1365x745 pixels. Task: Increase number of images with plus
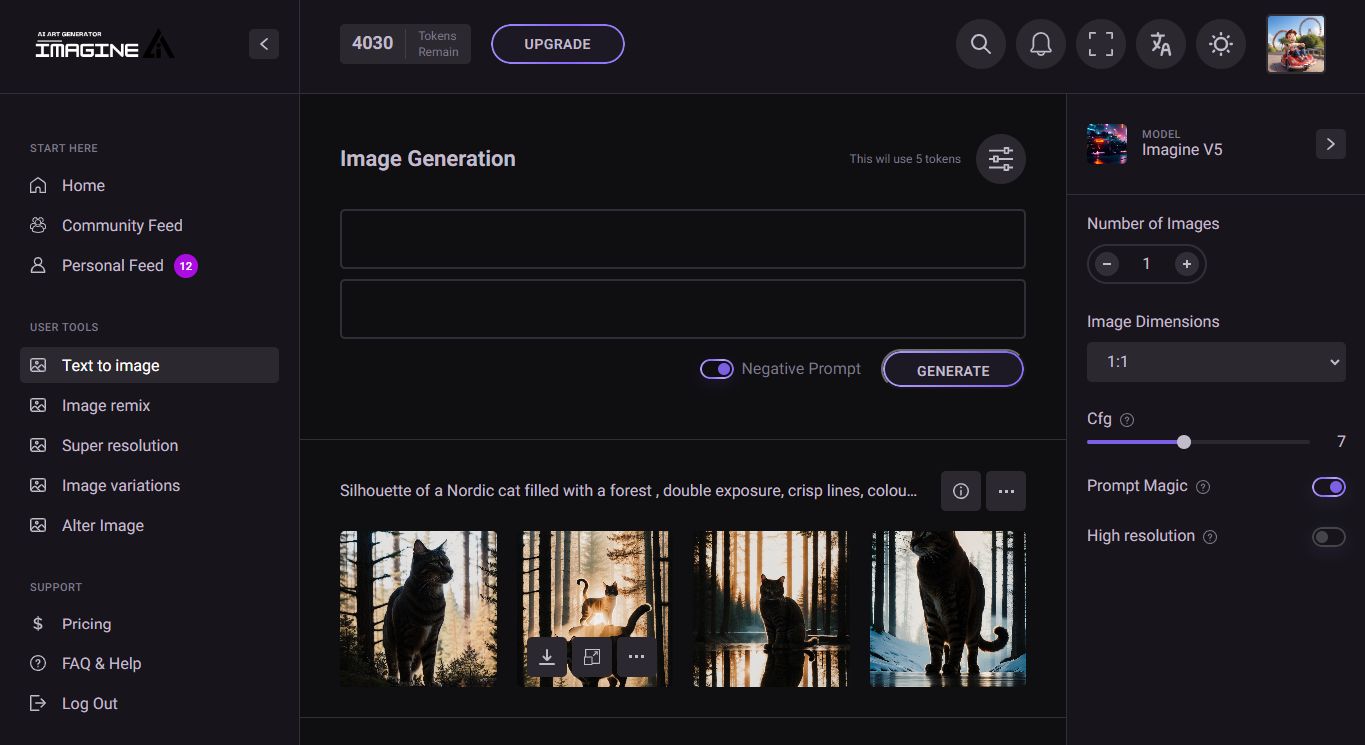(x=1187, y=264)
